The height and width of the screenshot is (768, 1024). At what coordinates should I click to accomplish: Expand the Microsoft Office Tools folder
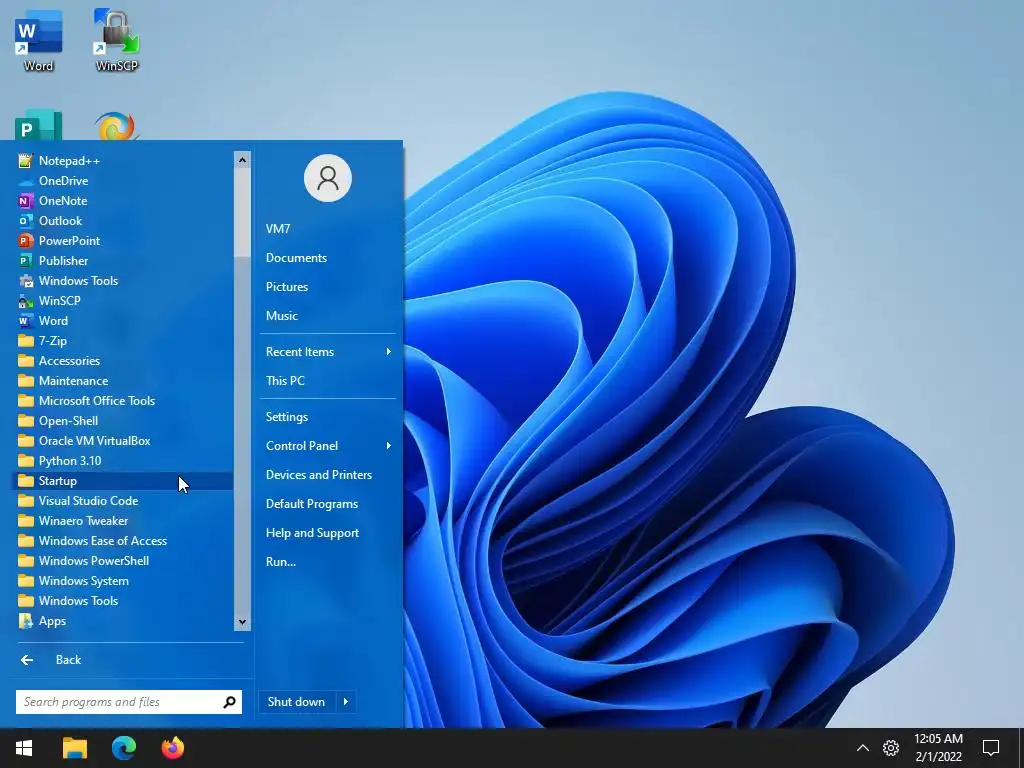coord(123,401)
